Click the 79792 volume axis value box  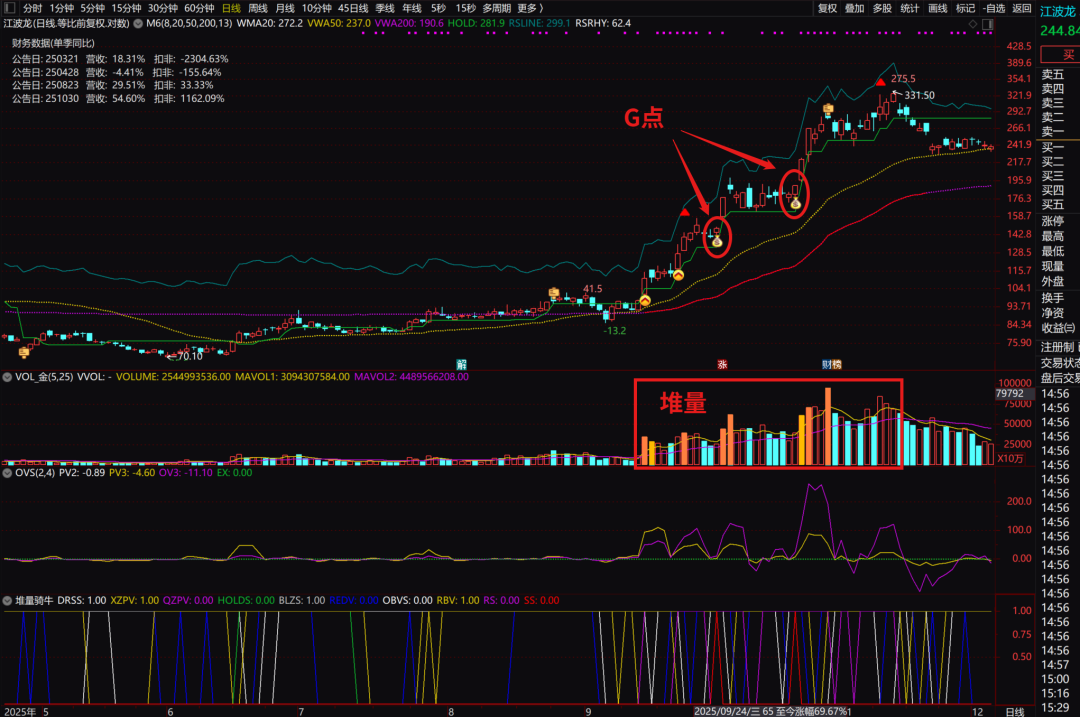pyautogui.click(x=1014, y=394)
